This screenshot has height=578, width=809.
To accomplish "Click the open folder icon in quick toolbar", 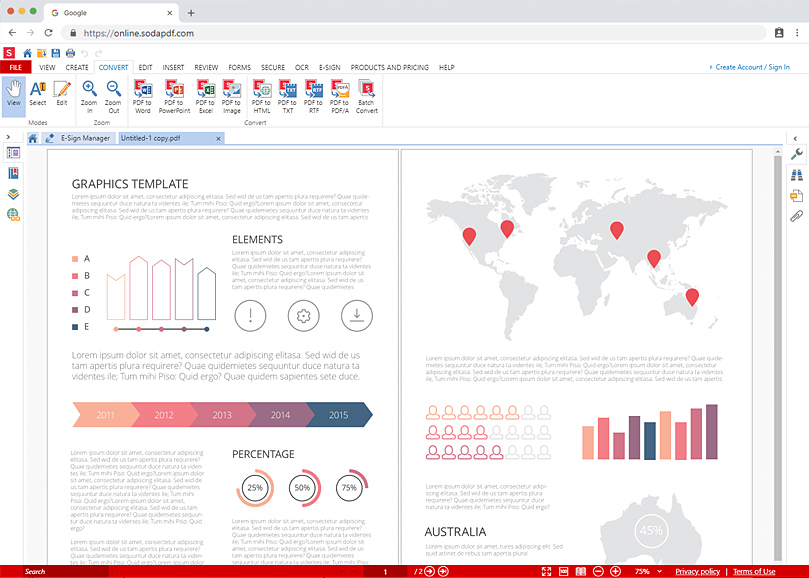I will click(x=42, y=53).
